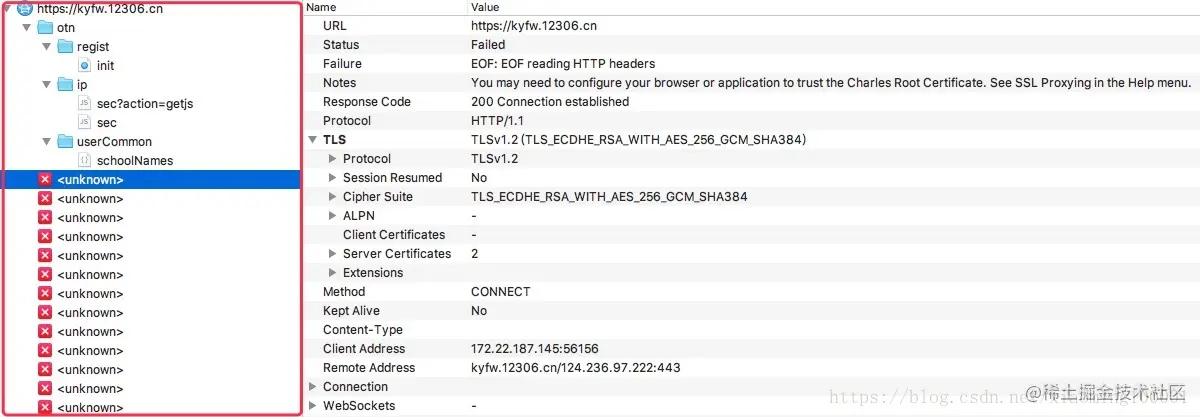Select the sec request in tree
Image resolution: width=1200 pixels, height=417 pixels.
pyautogui.click(x=107, y=122)
